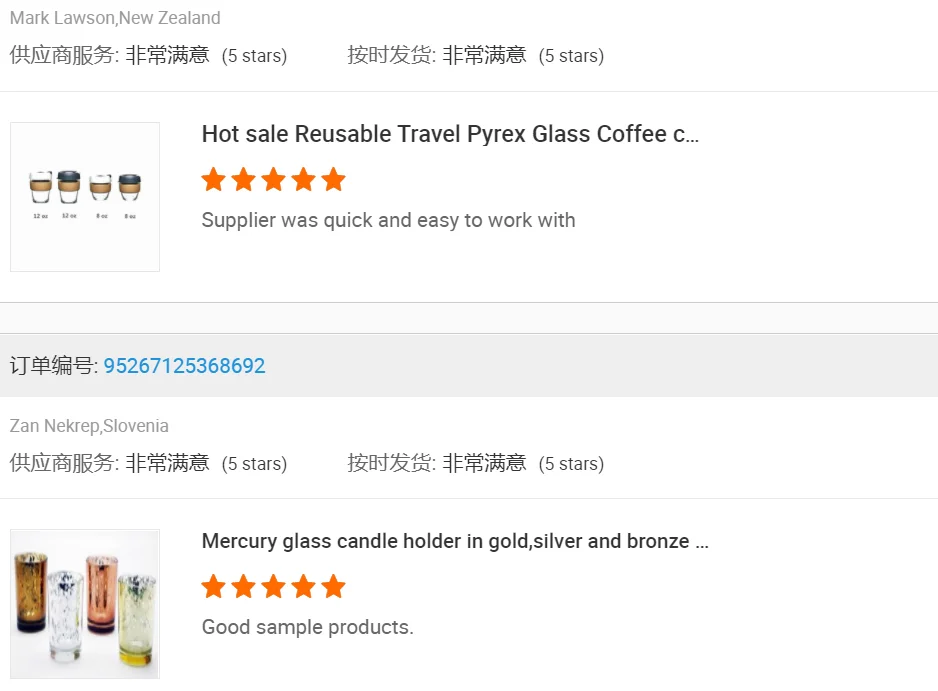Open the glass coffee cups product thumbnail

coord(85,197)
